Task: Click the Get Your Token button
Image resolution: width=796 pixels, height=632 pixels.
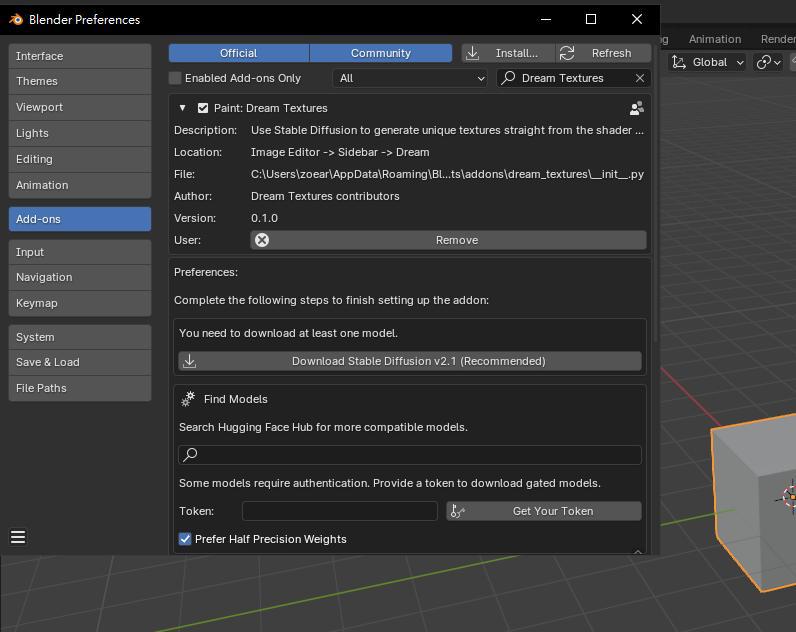Action: (x=544, y=511)
